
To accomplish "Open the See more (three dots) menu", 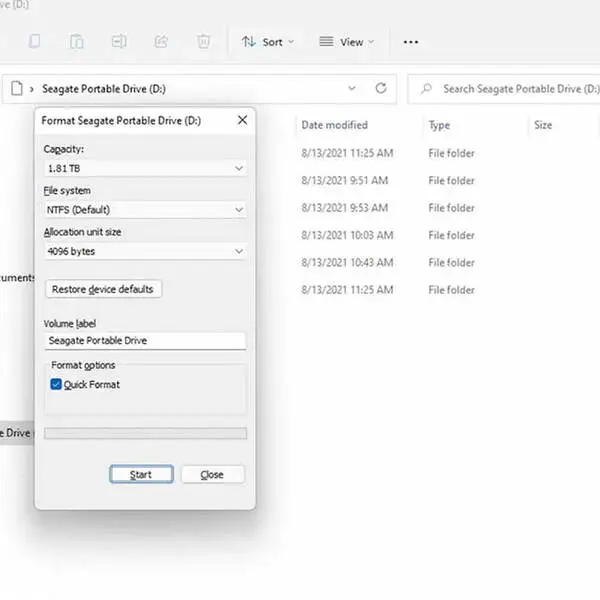I will coord(410,42).
